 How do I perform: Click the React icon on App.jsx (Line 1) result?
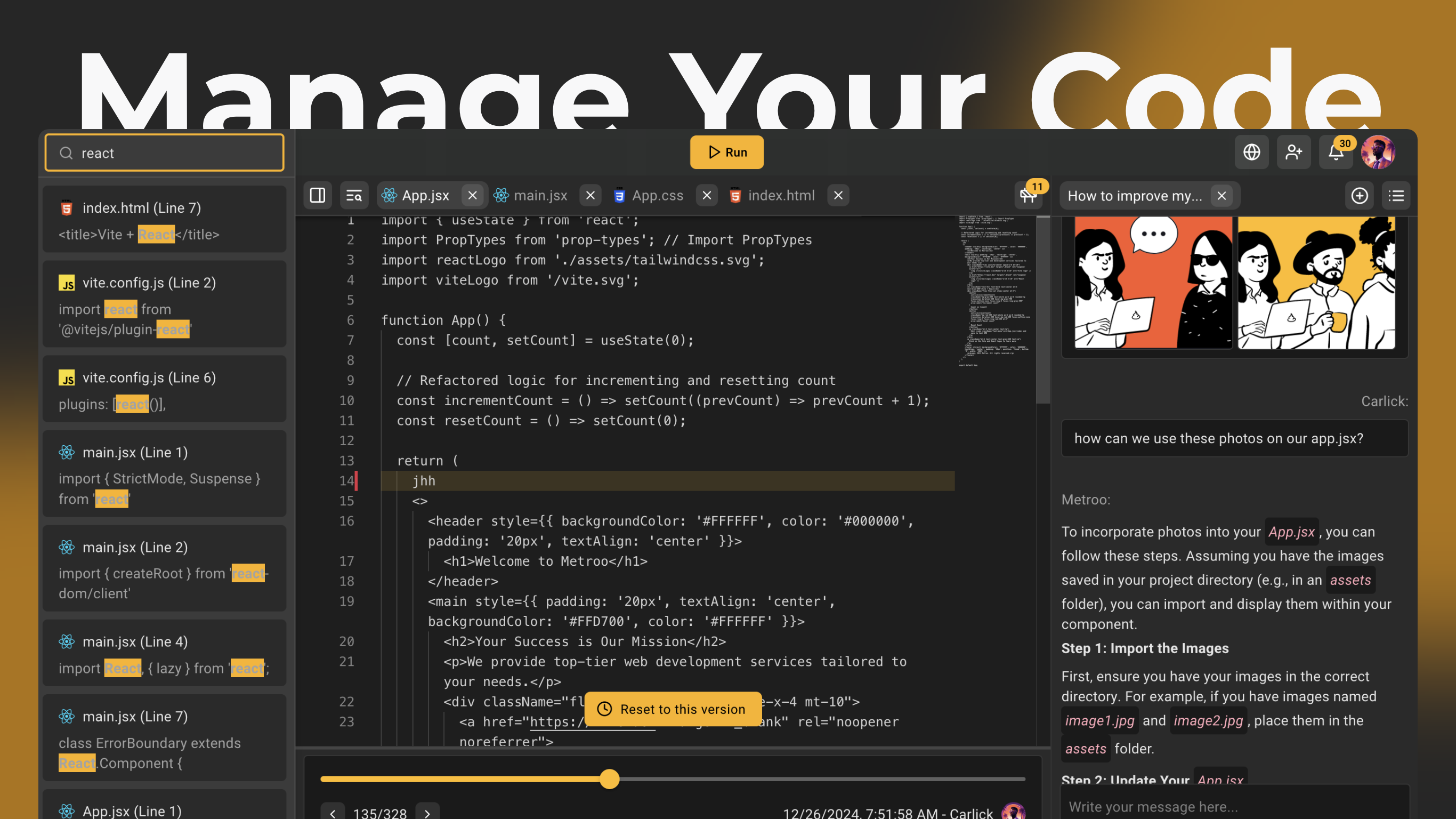pyautogui.click(x=67, y=810)
